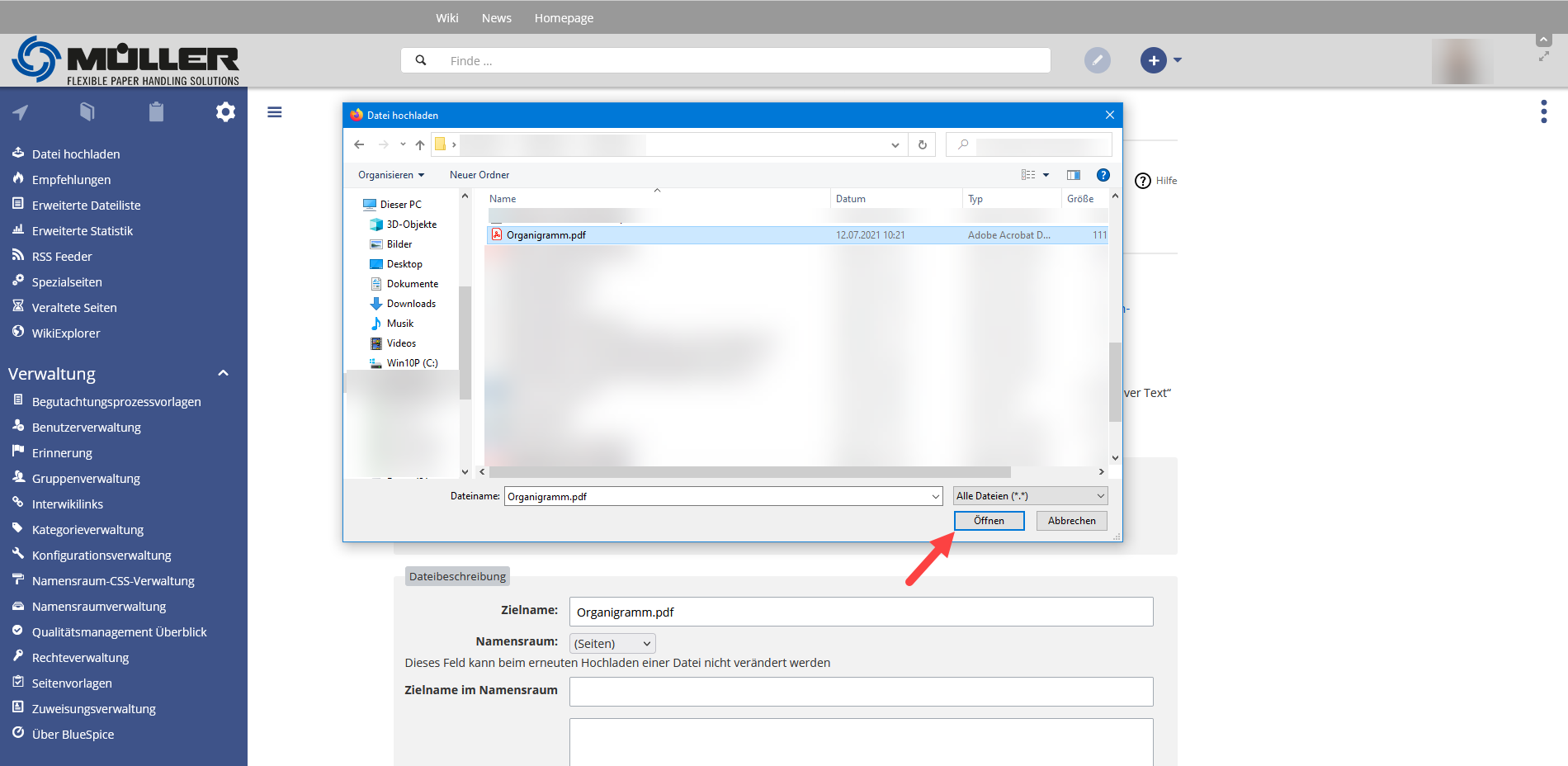This screenshot has width=1568, height=766.
Task: Open the Namensraum dropdown
Action: (x=613, y=644)
